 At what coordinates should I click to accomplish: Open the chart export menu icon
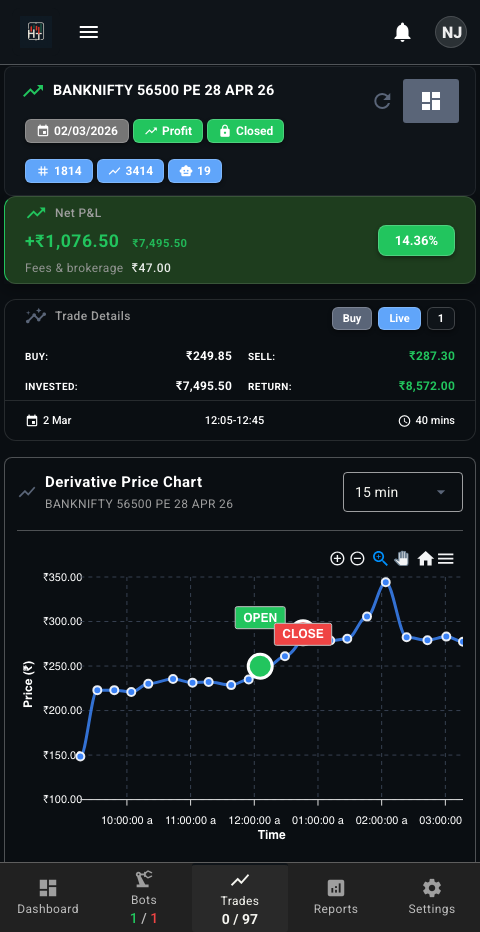tap(446, 559)
